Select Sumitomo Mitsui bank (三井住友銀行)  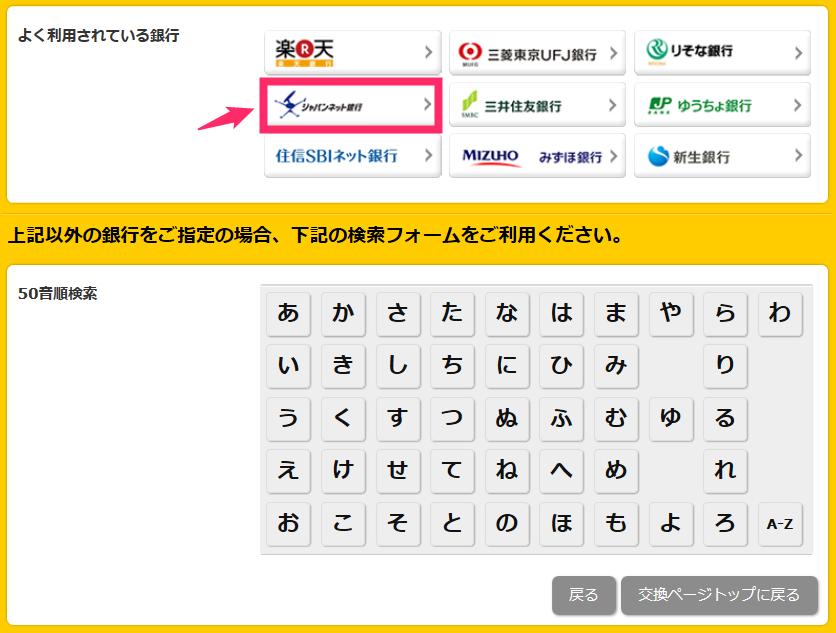(x=537, y=105)
